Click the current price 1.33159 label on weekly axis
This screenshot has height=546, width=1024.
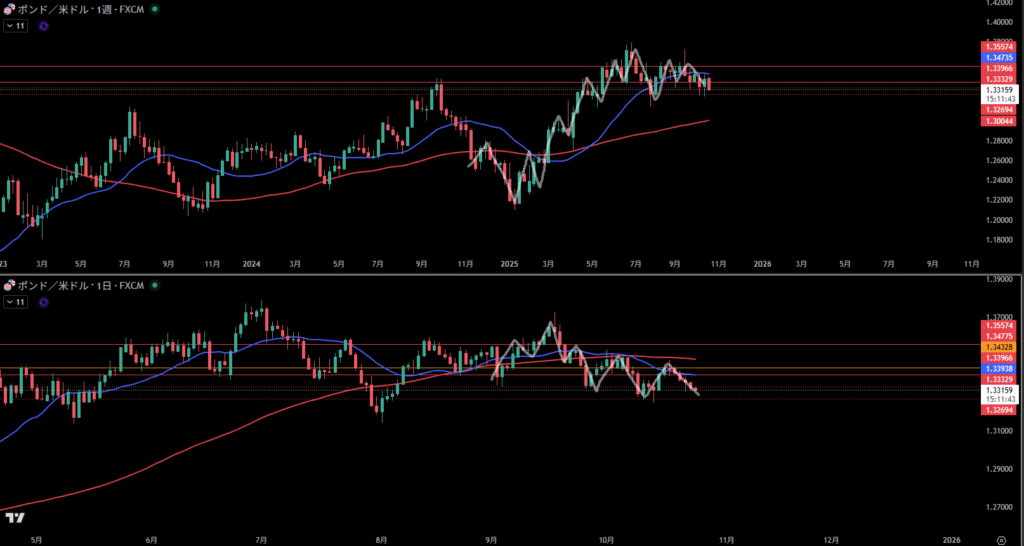click(x=1000, y=89)
